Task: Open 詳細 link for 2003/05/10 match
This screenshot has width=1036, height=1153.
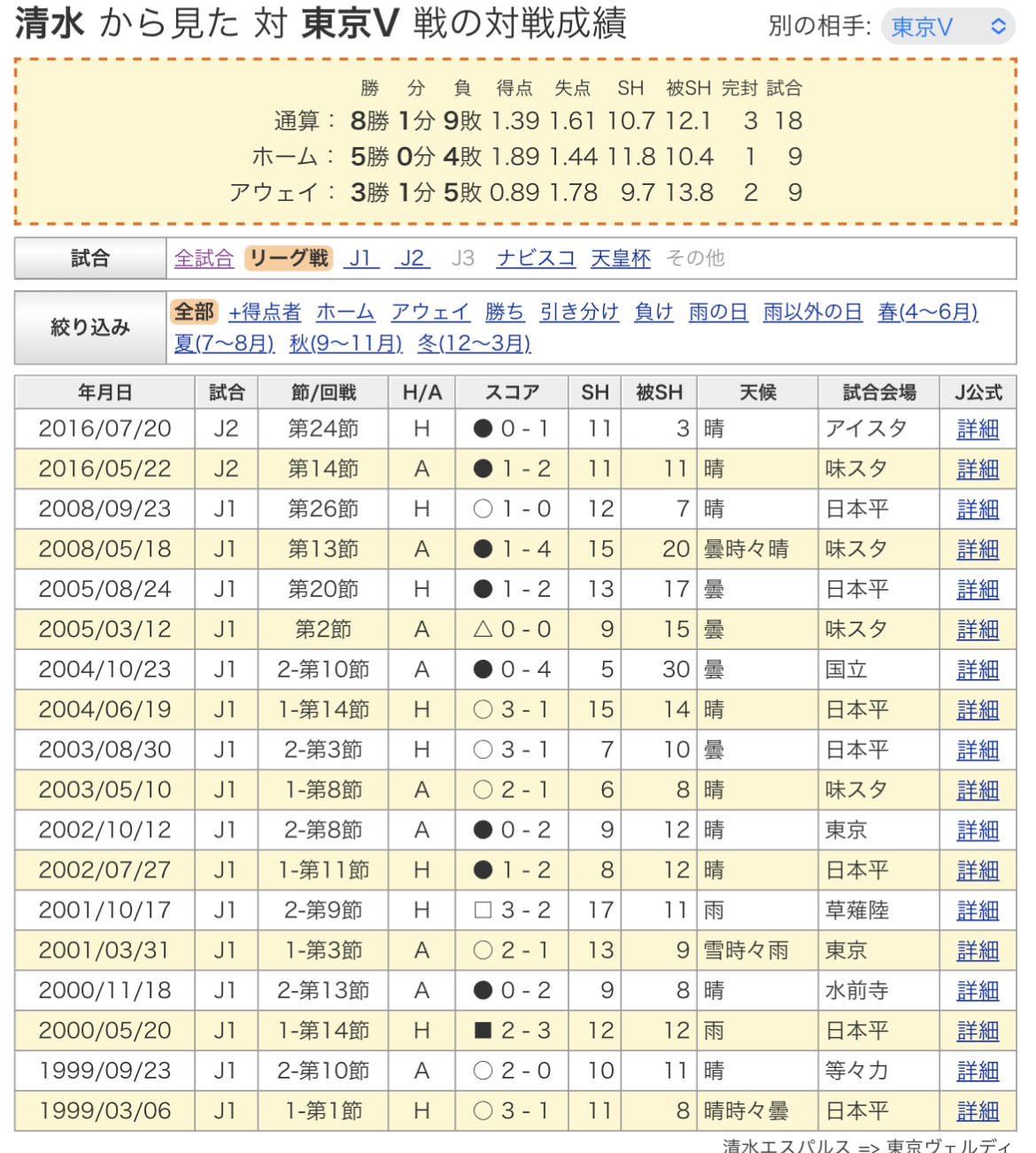Action: click(x=978, y=790)
